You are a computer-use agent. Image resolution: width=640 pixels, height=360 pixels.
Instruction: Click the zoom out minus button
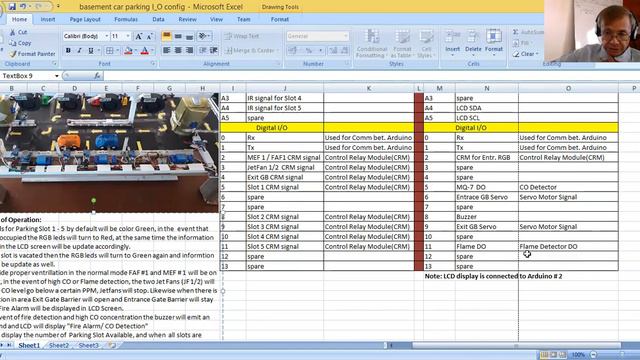click(x=593, y=355)
